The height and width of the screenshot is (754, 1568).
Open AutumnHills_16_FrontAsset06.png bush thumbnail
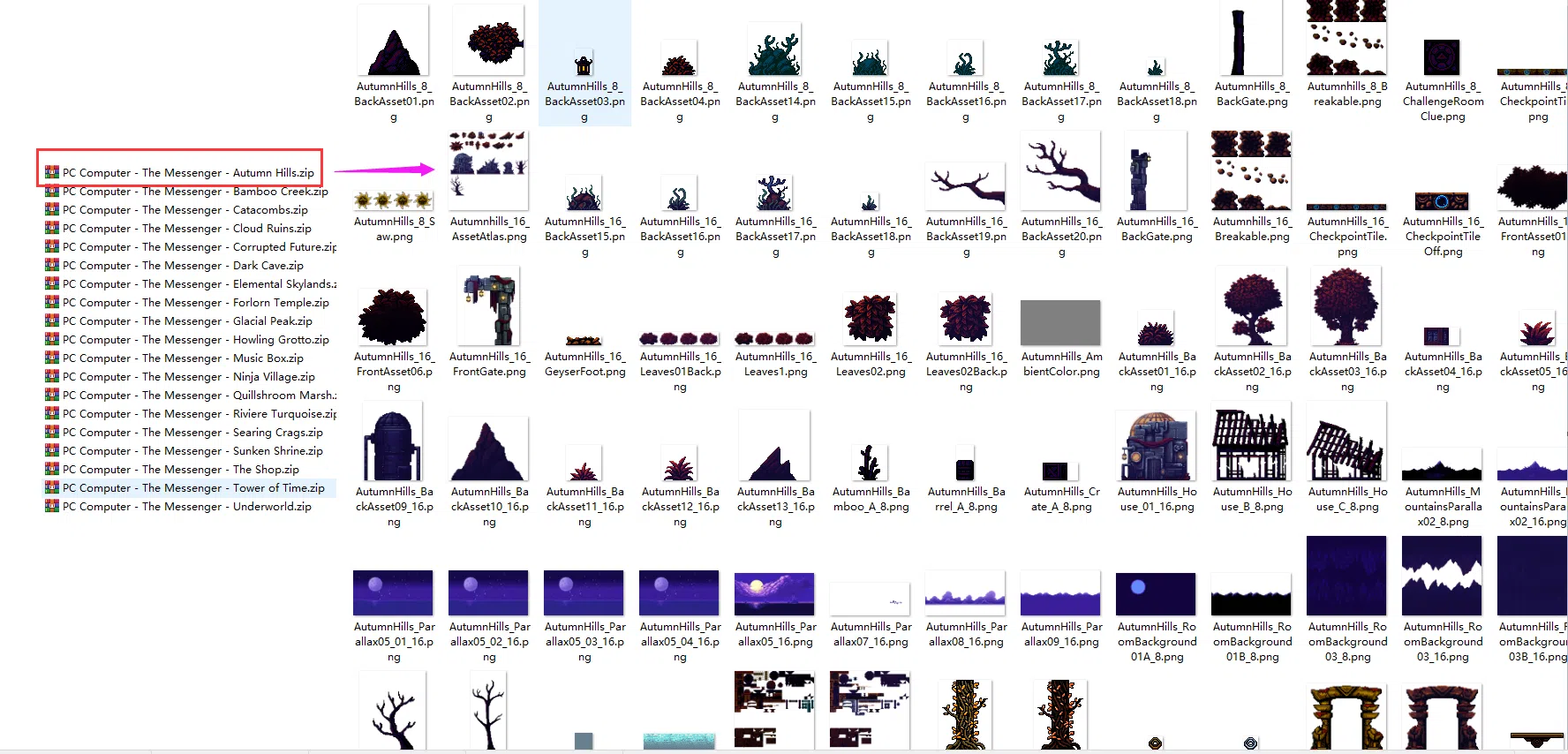pyautogui.click(x=392, y=317)
